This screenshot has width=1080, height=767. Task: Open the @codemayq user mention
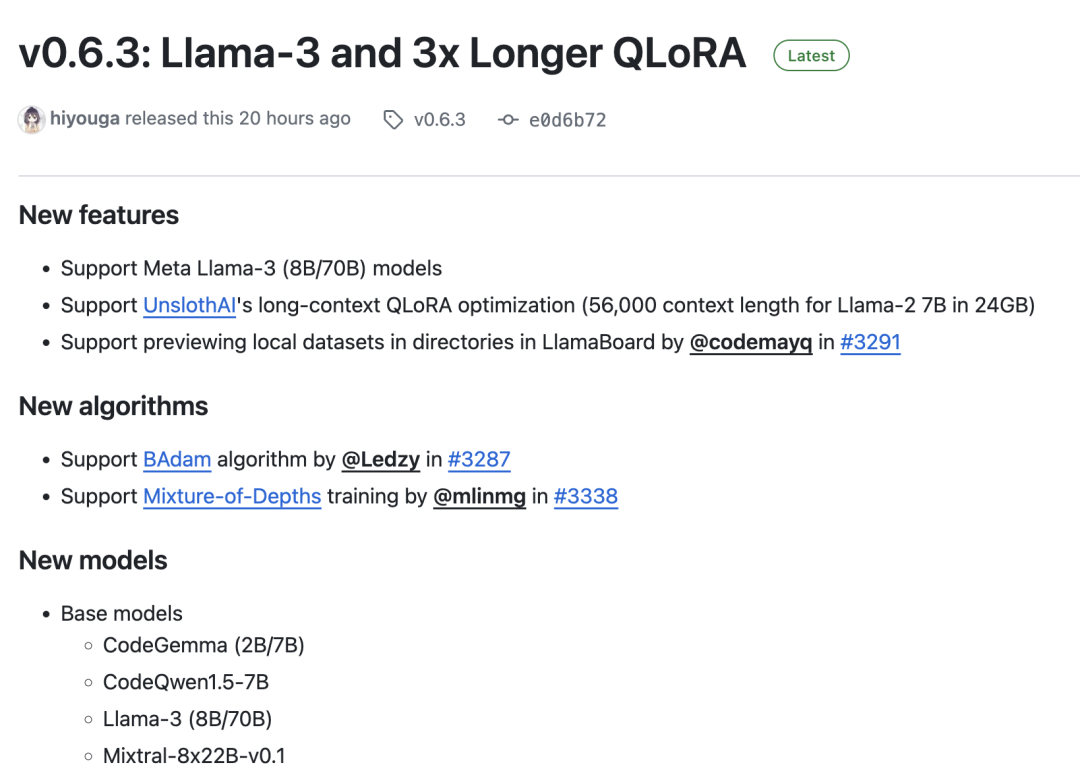(750, 342)
